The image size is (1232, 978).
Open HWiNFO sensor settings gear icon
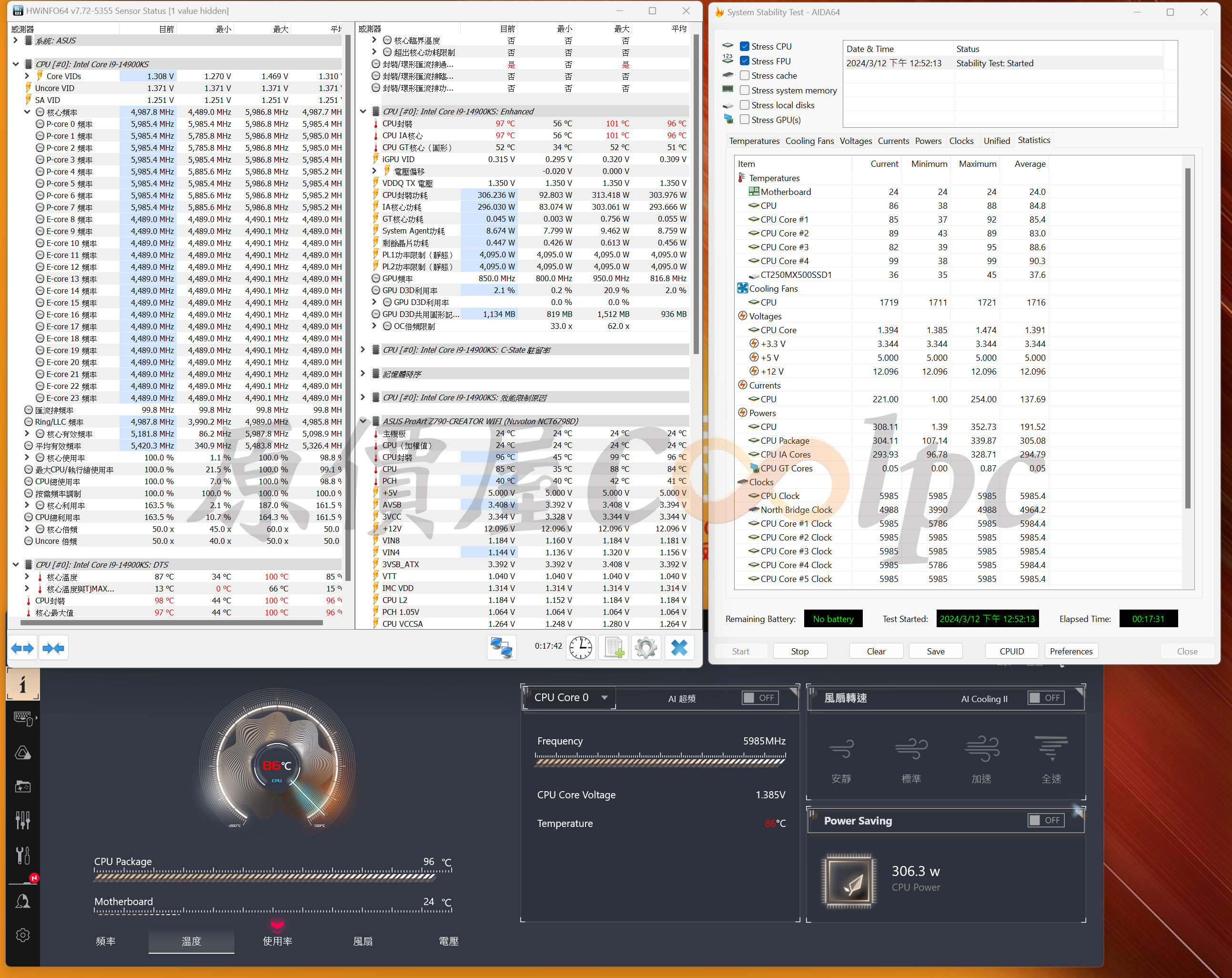(646, 648)
